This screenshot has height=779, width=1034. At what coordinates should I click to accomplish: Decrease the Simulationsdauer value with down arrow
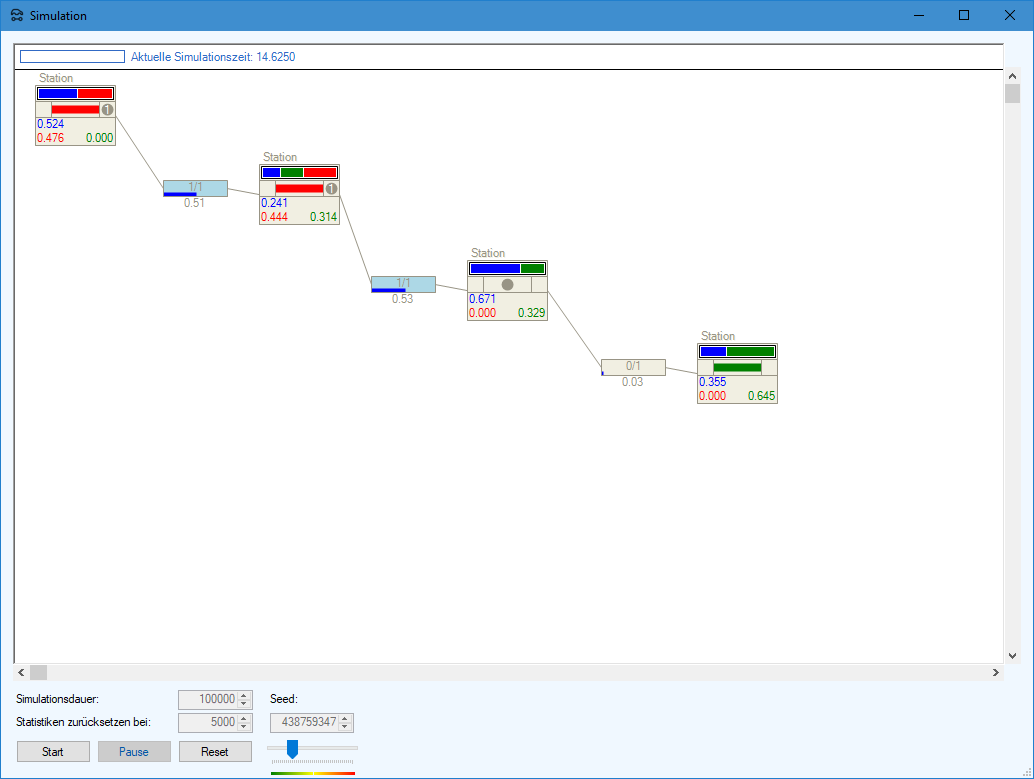244,704
